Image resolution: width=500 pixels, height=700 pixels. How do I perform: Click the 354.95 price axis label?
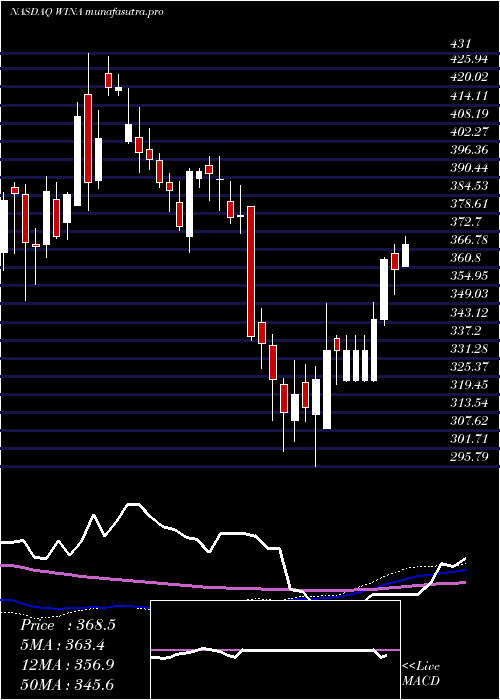click(x=469, y=276)
